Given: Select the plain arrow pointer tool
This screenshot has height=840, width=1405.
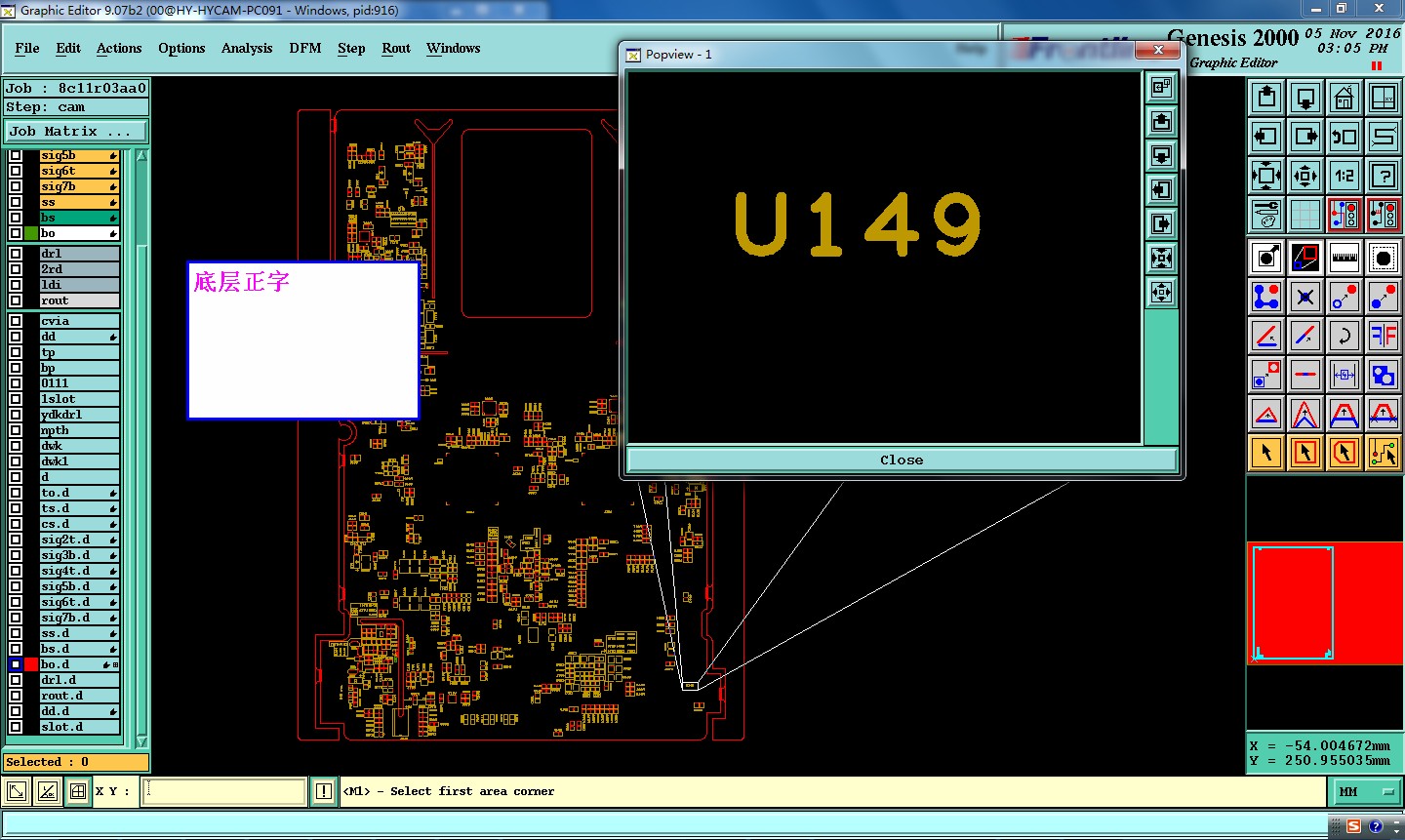Looking at the screenshot, I should [x=1266, y=453].
